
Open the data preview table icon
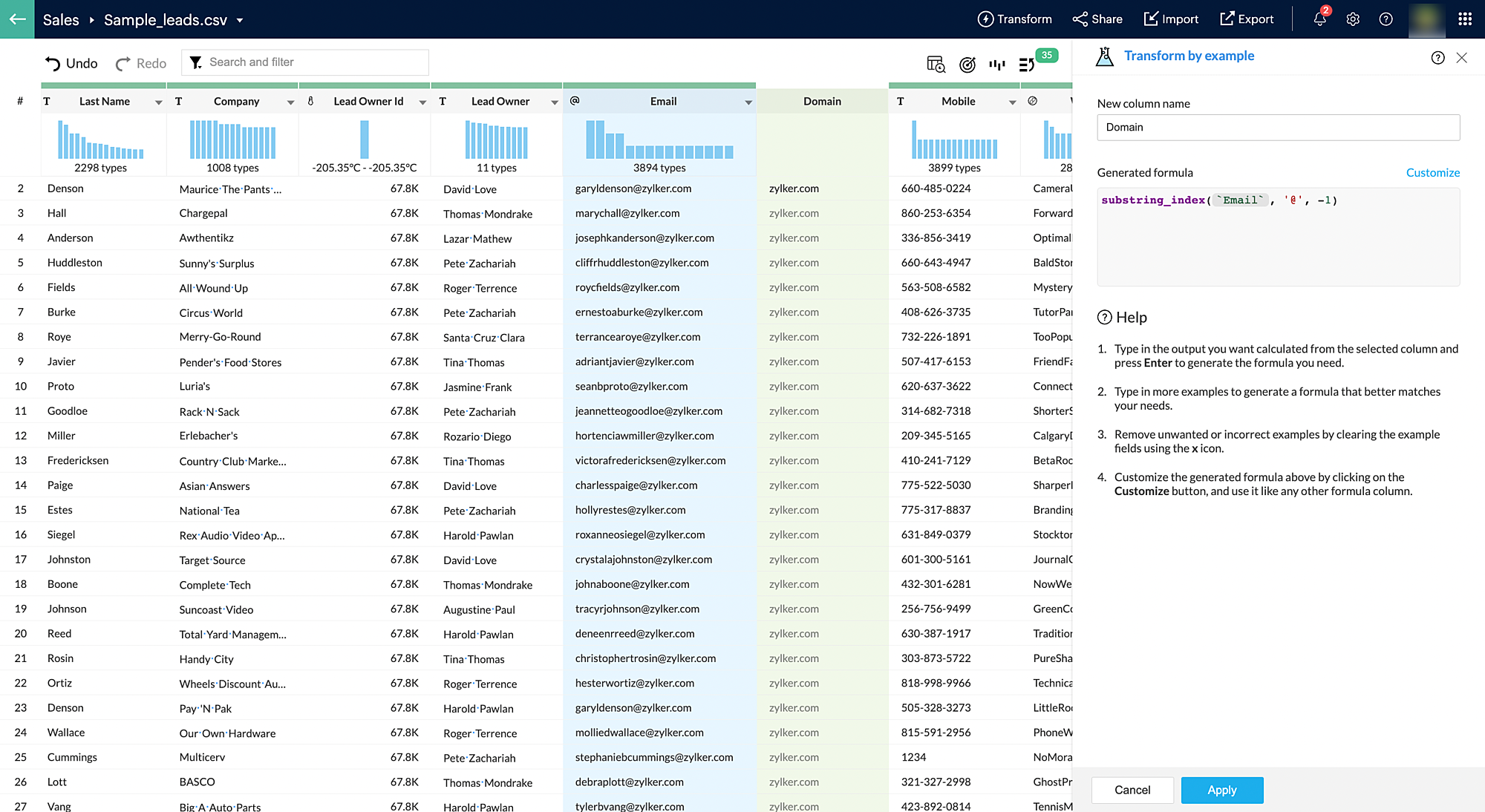tap(936, 65)
